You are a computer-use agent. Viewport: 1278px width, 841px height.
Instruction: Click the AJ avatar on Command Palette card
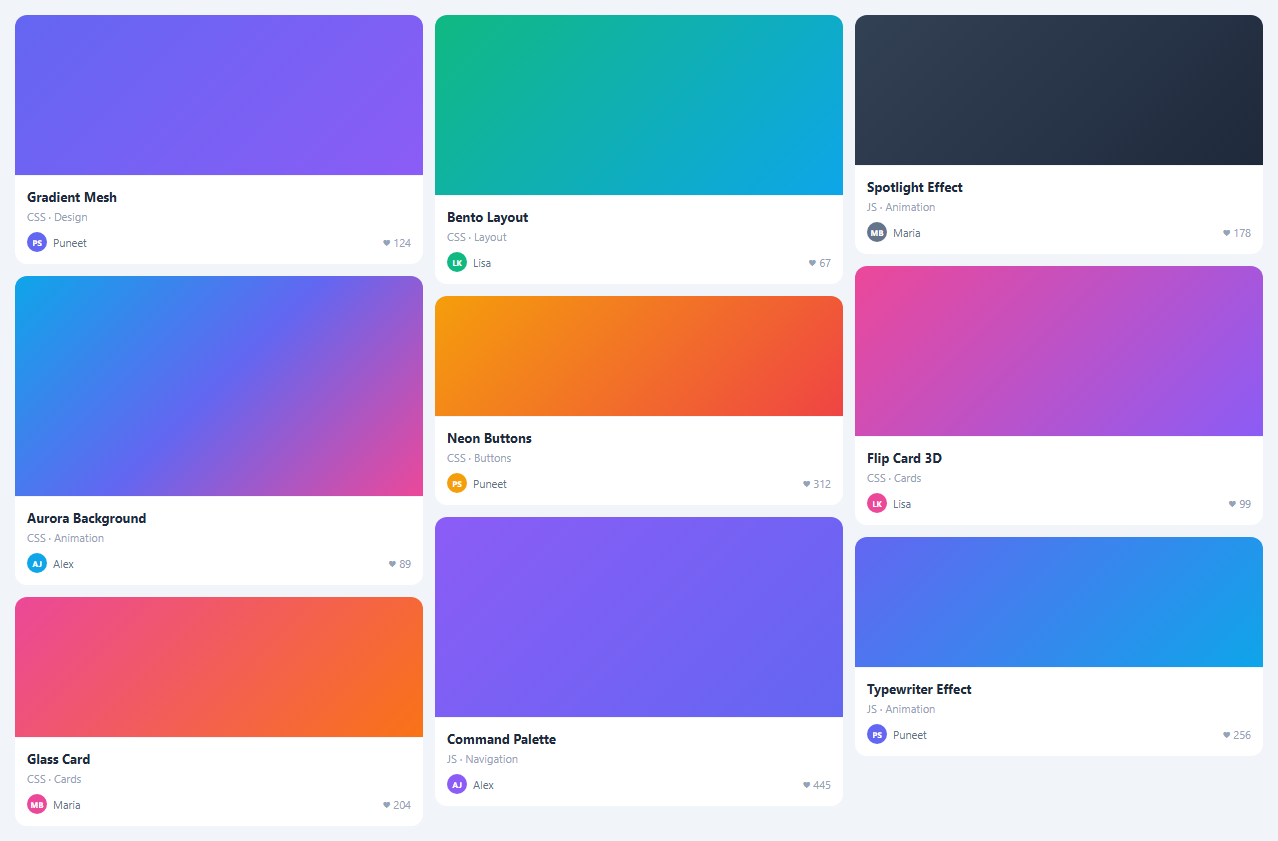tap(457, 784)
